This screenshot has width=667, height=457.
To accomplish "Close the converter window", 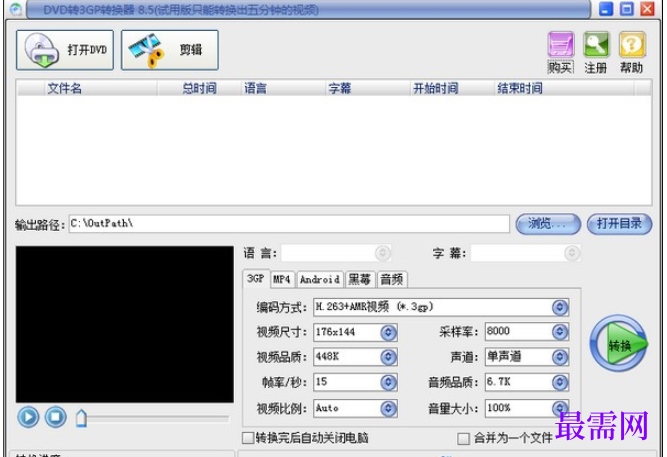I will coord(647,9).
